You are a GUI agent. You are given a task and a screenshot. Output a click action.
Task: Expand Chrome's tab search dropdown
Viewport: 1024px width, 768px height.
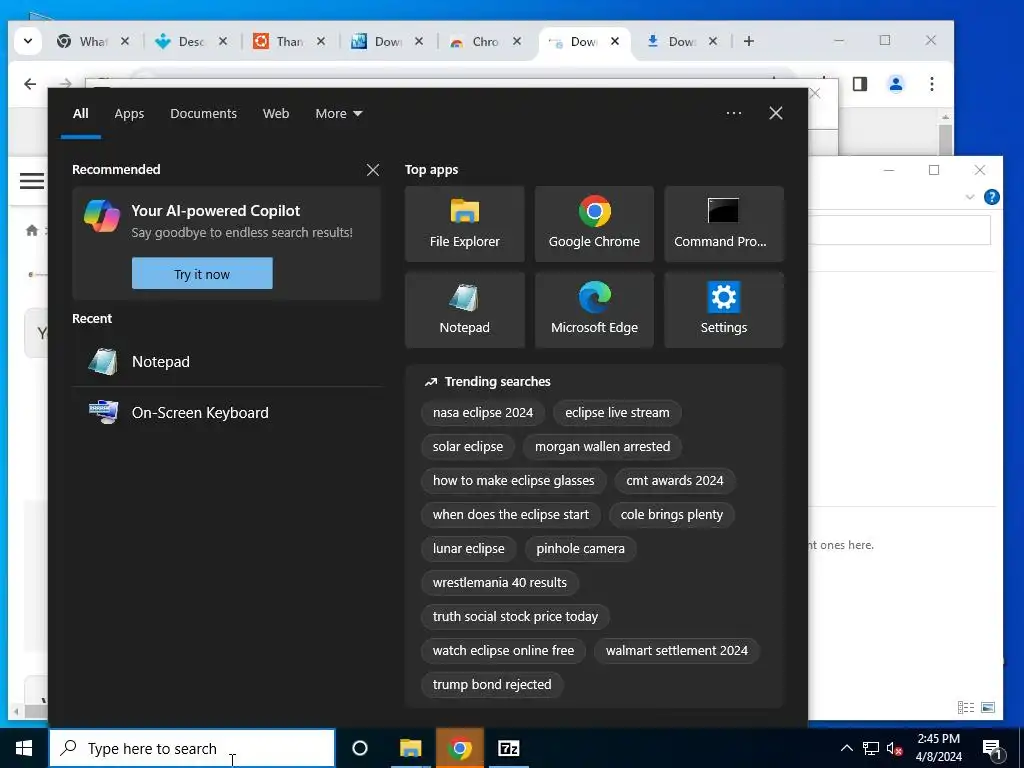(28, 41)
